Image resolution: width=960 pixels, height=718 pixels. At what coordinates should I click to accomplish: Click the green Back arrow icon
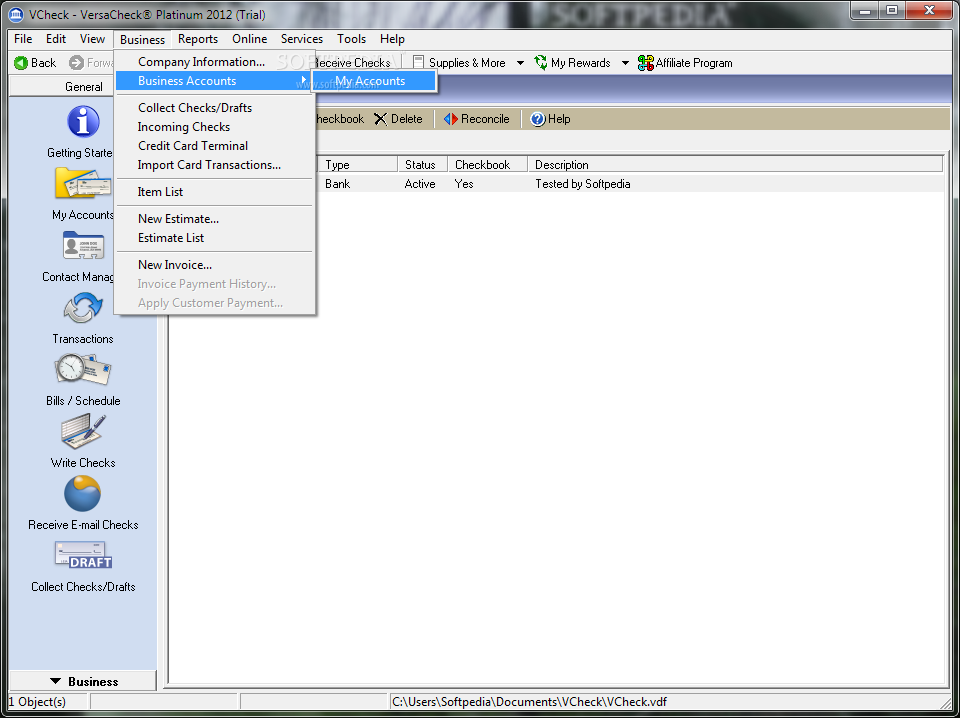(21, 62)
